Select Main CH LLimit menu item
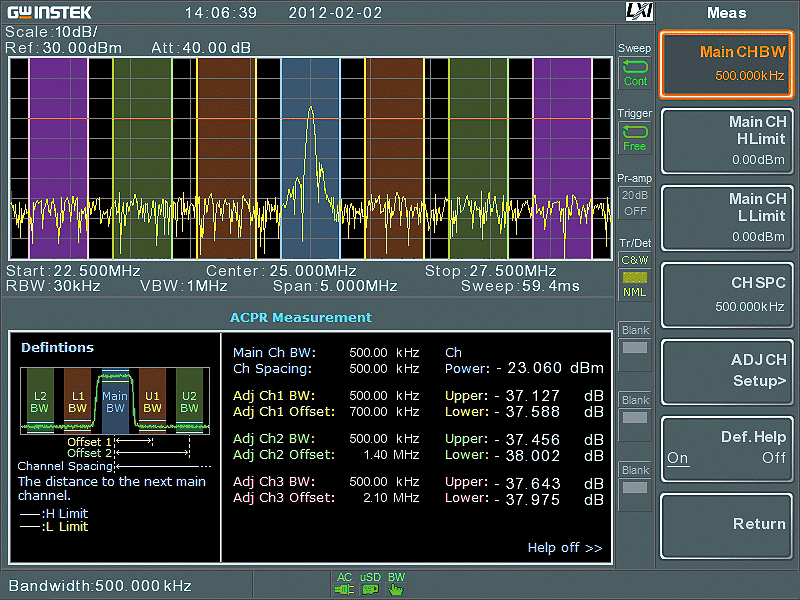 click(x=727, y=217)
